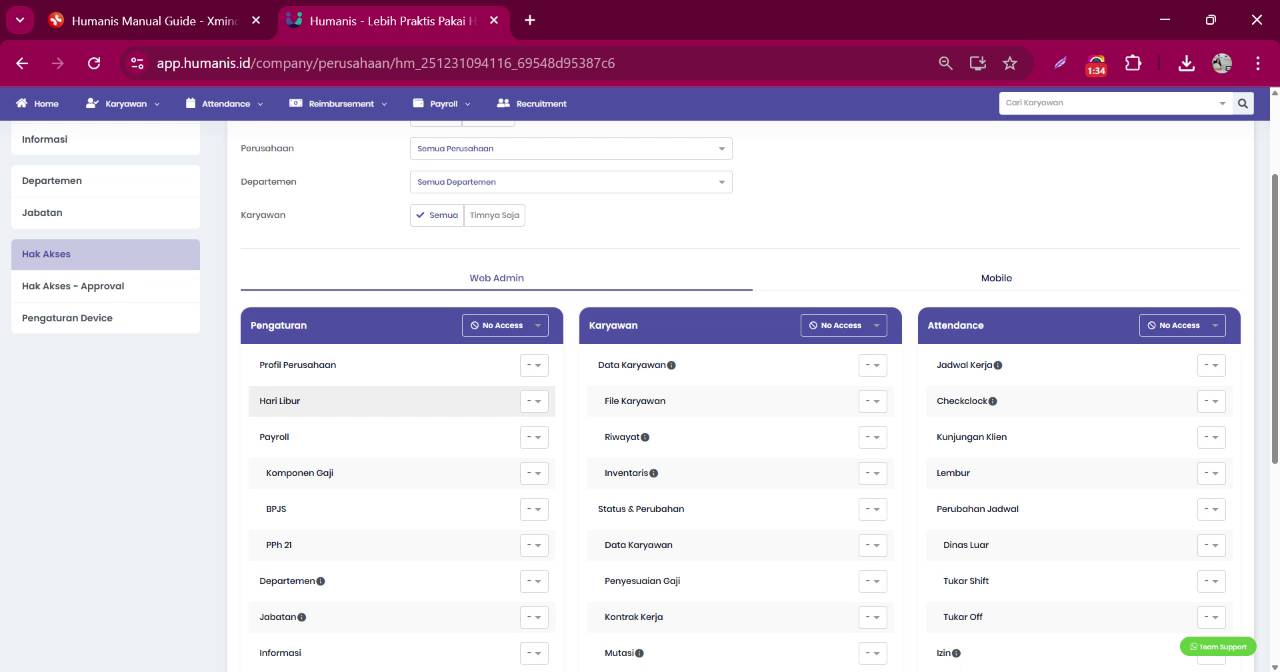The image size is (1280, 672).
Task: Click the browser address bar URL
Action: point(385,63)
